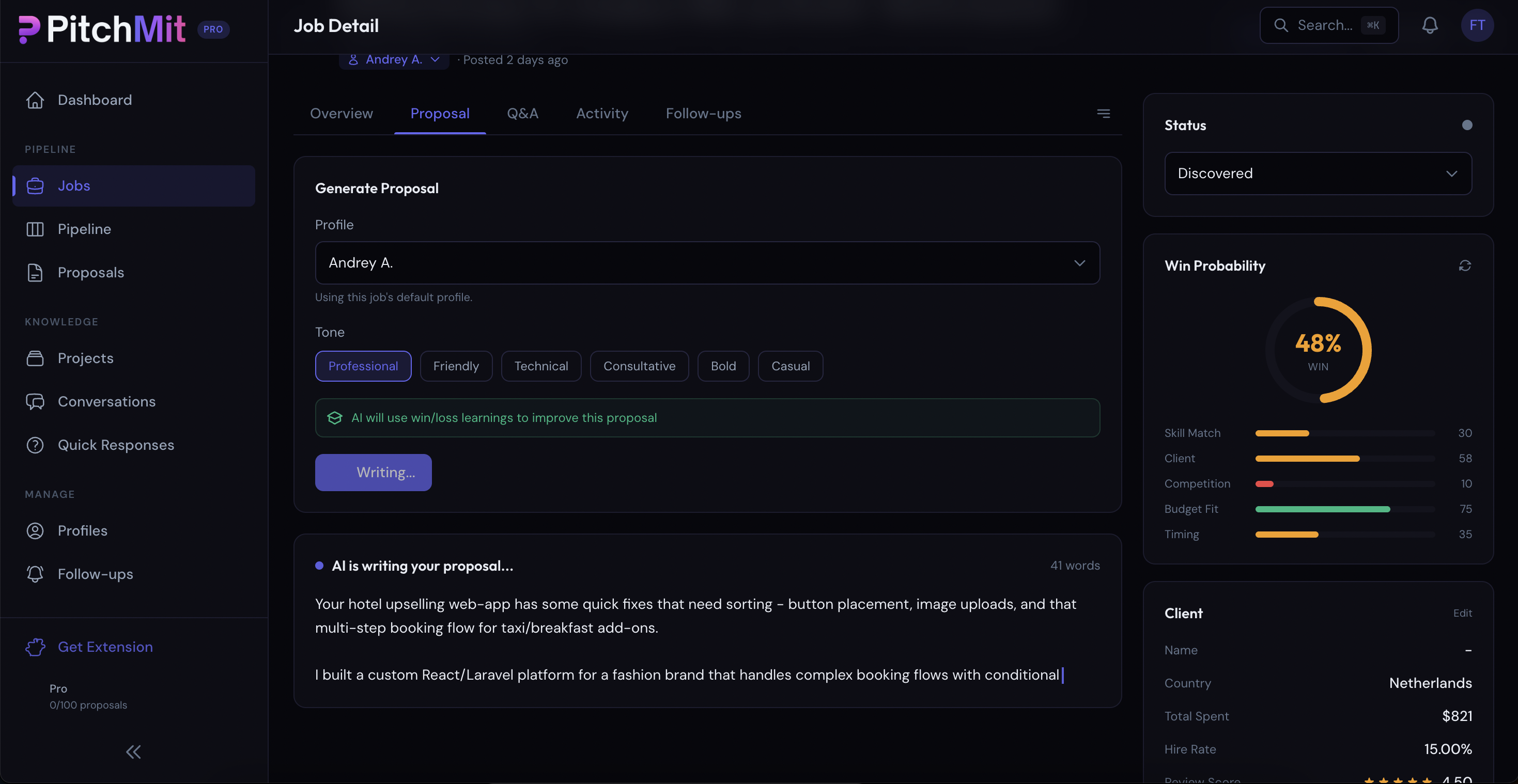The image size is (1518, 784).
Task: Refresh the Win Probability score
Action: pos(1465,265)
